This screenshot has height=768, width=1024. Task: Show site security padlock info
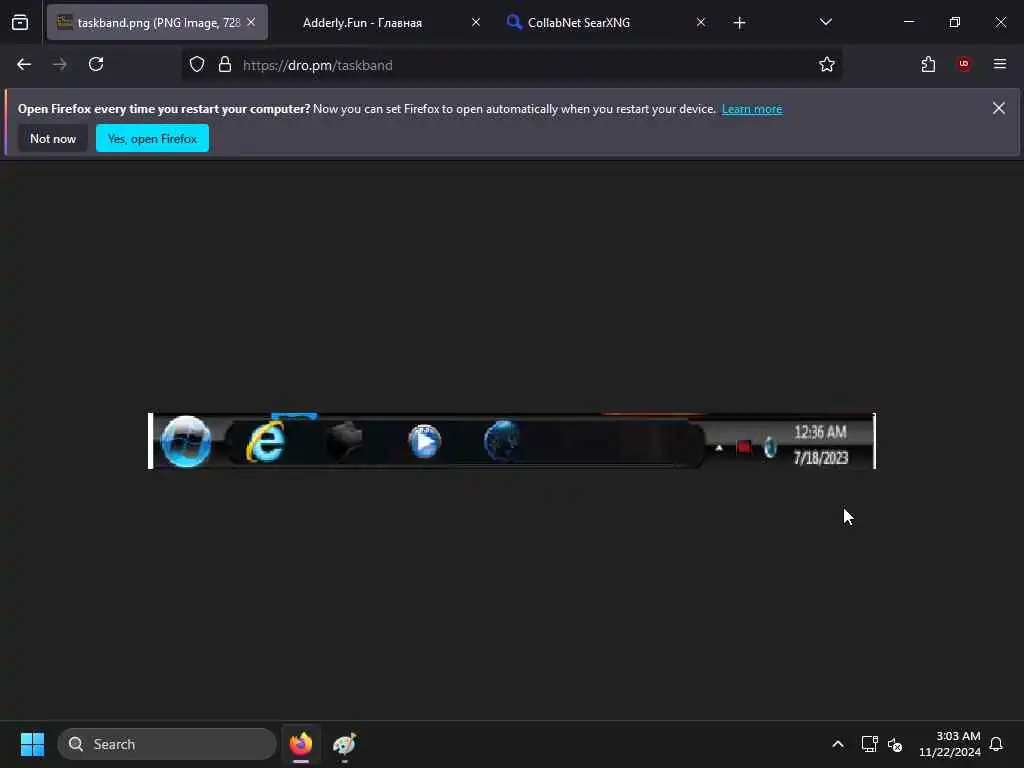[225, 65]
